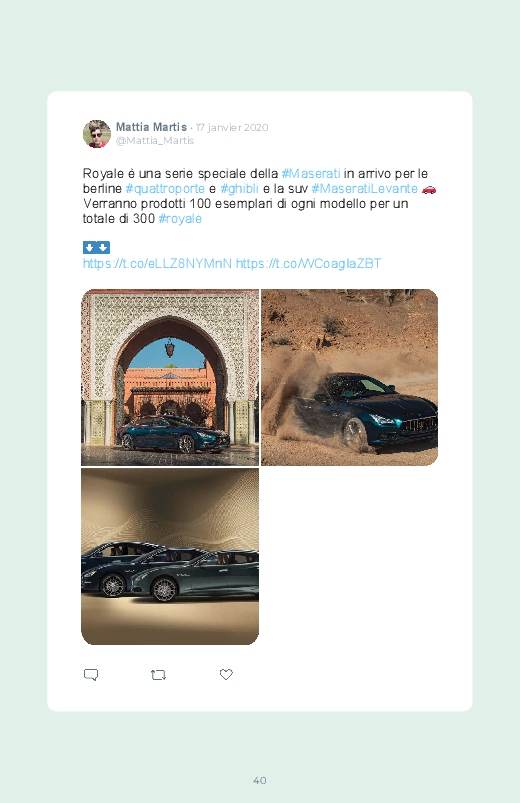
Task: Follow the t.co/eLLZ8NYMnN link
Action: click(x=157, y=264)
